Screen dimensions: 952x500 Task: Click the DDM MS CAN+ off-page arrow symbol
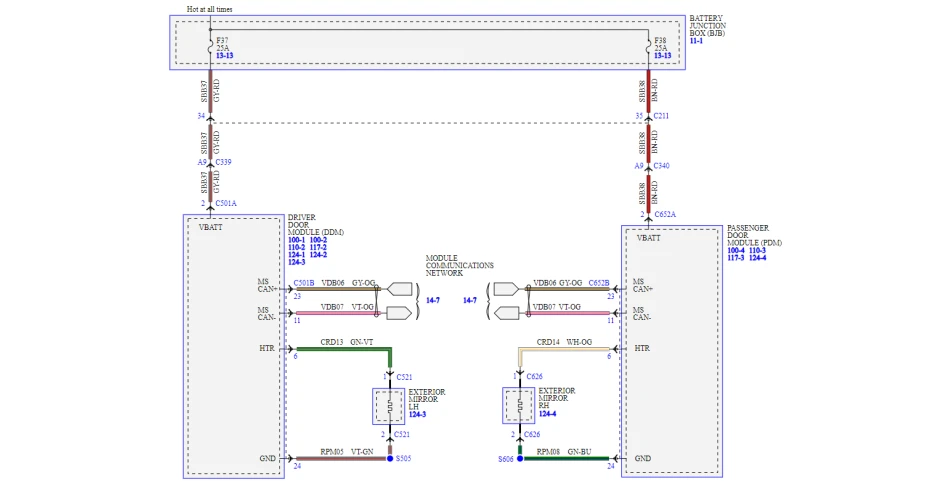(x=400, y=289)
